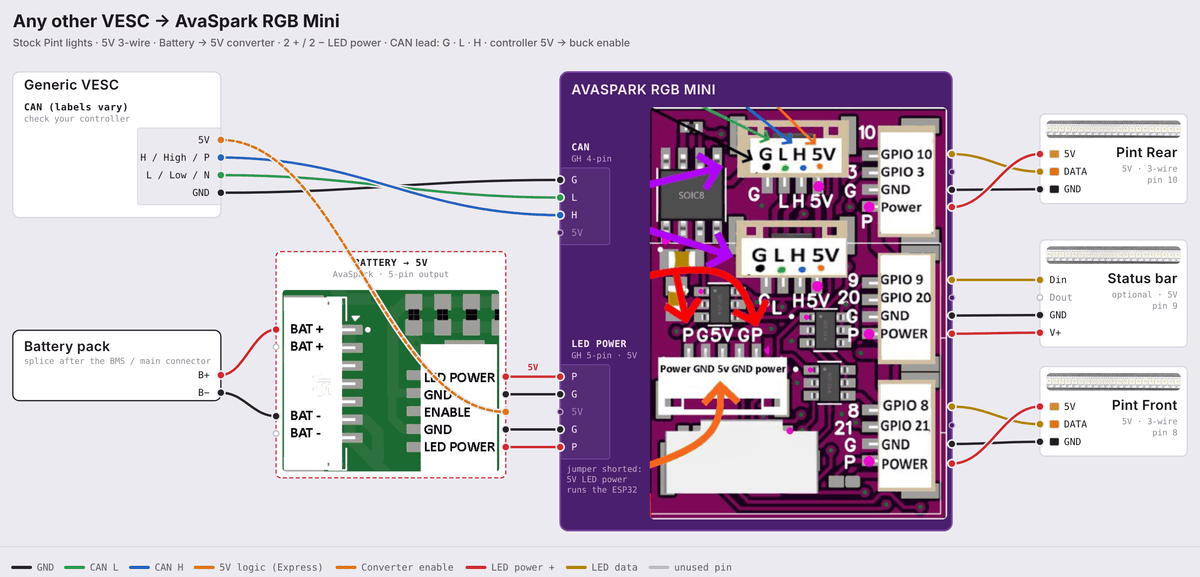This screenshot has height=577, width=1200.
Task: Click the 'Generic VESC' box heading
Action: 72,85
